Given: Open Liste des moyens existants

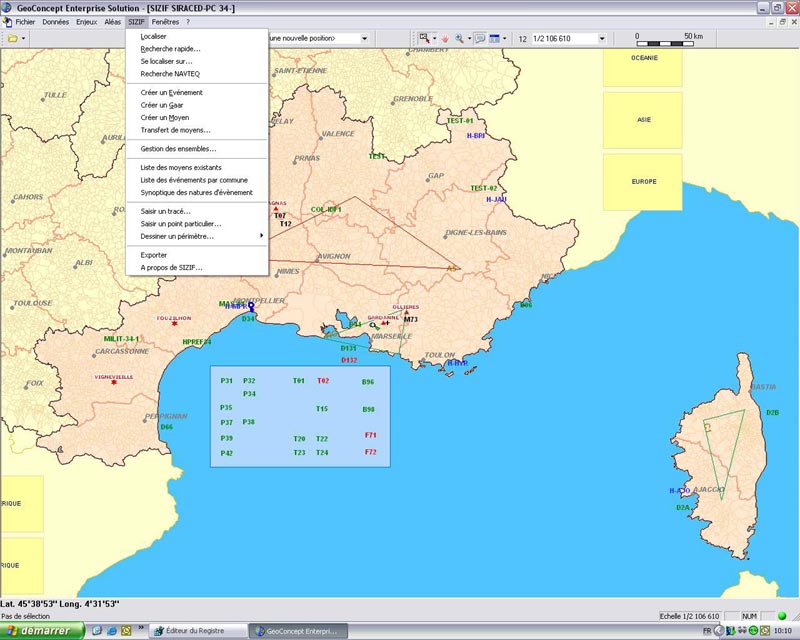Looking at the screenshot, I should pyautogui.click(x=197, y=167).
